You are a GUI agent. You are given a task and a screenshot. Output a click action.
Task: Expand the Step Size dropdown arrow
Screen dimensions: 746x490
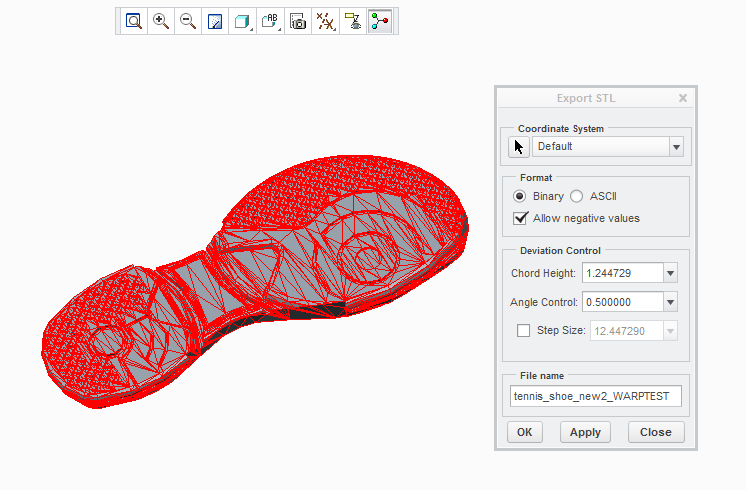tap(670, 331)
